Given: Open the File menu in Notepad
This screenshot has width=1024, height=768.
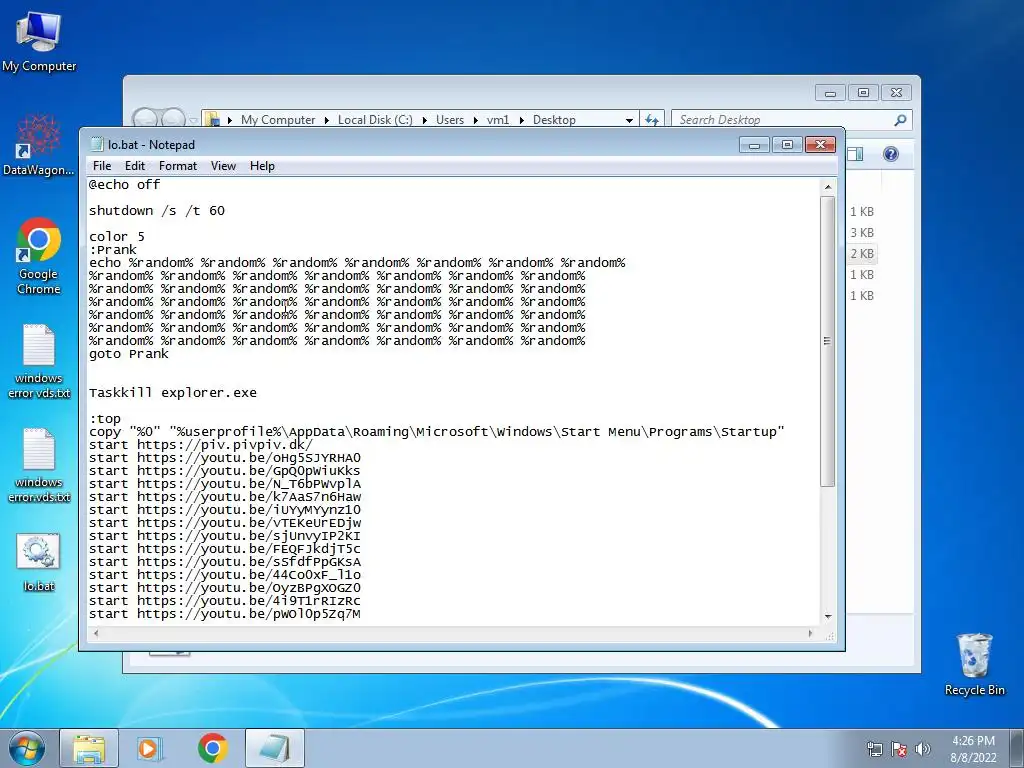Looking at the screenshot, I should (102, 166).
